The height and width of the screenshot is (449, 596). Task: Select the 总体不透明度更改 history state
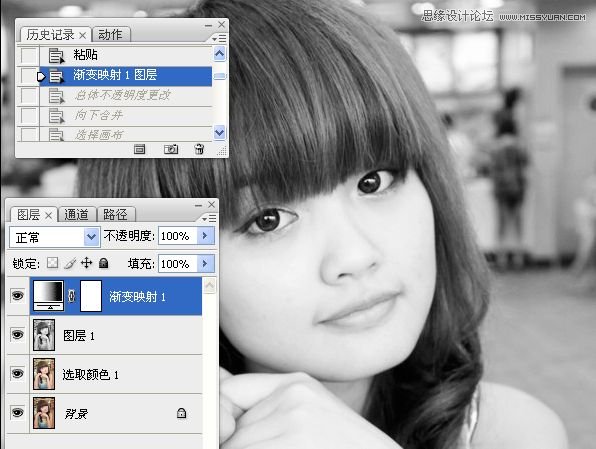[125, 96]
